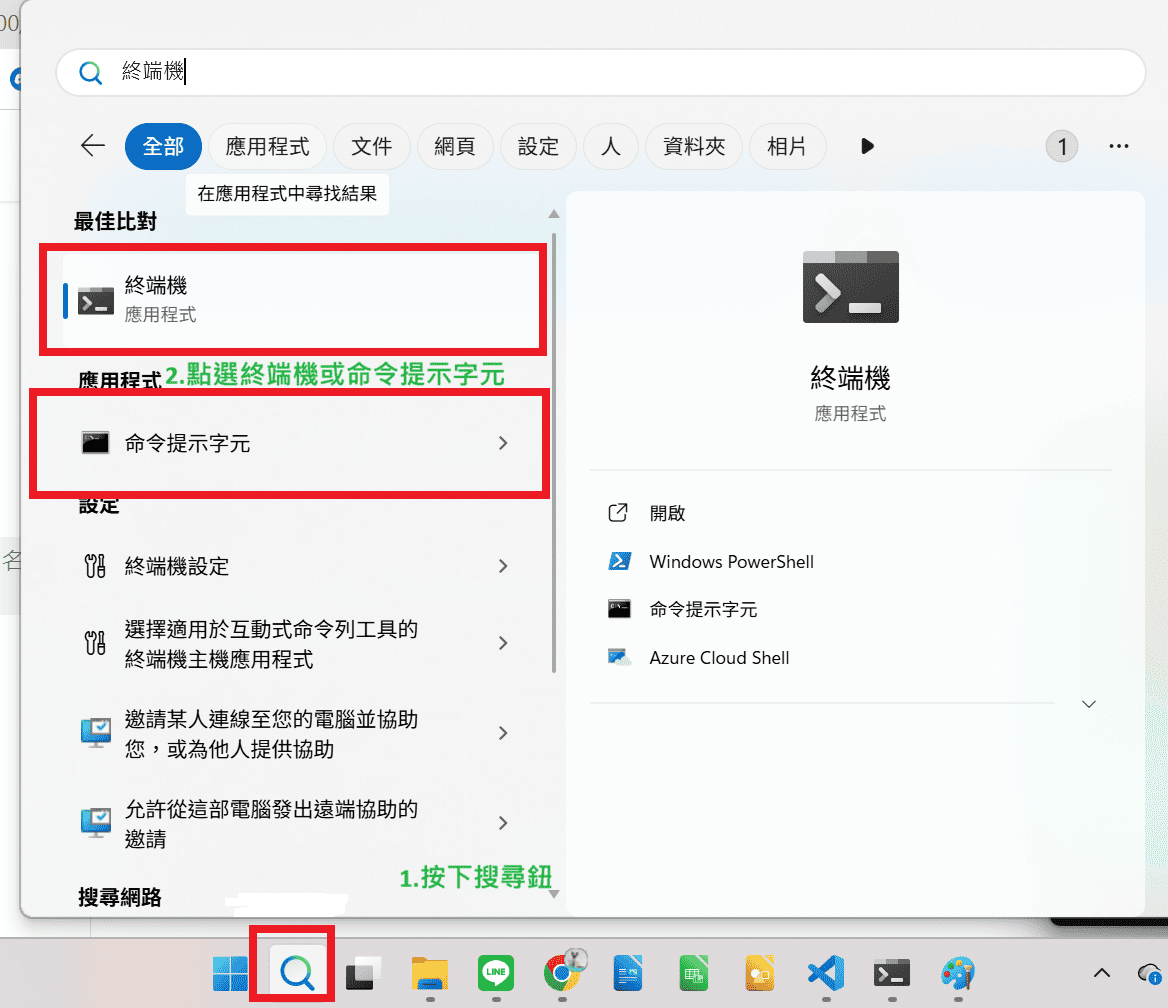Open Visual Studio Code from taskbar

(x=826, y=971)
